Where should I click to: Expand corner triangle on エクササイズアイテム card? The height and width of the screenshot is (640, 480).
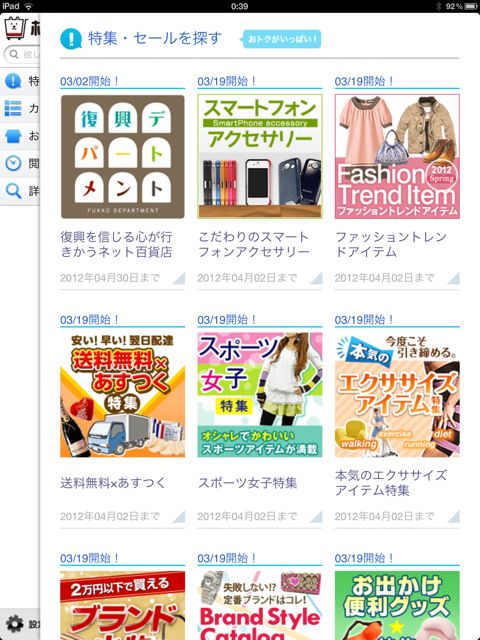point(454,516)
